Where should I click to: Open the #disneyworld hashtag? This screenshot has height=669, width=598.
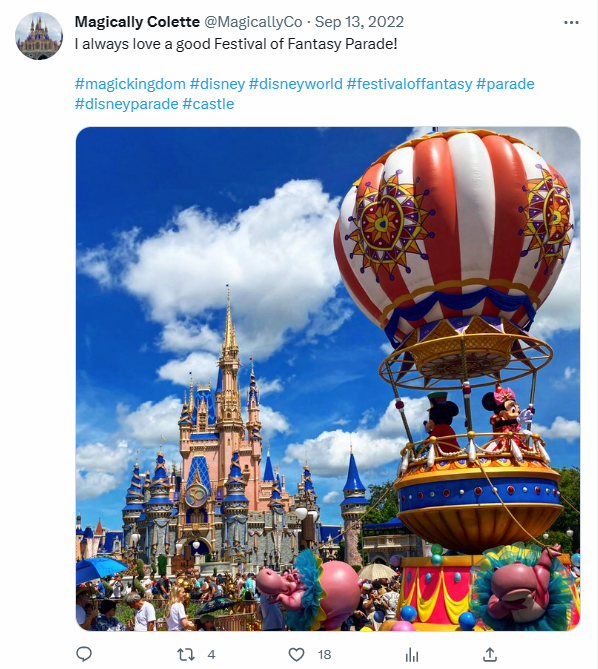click(x=296, y=84)
